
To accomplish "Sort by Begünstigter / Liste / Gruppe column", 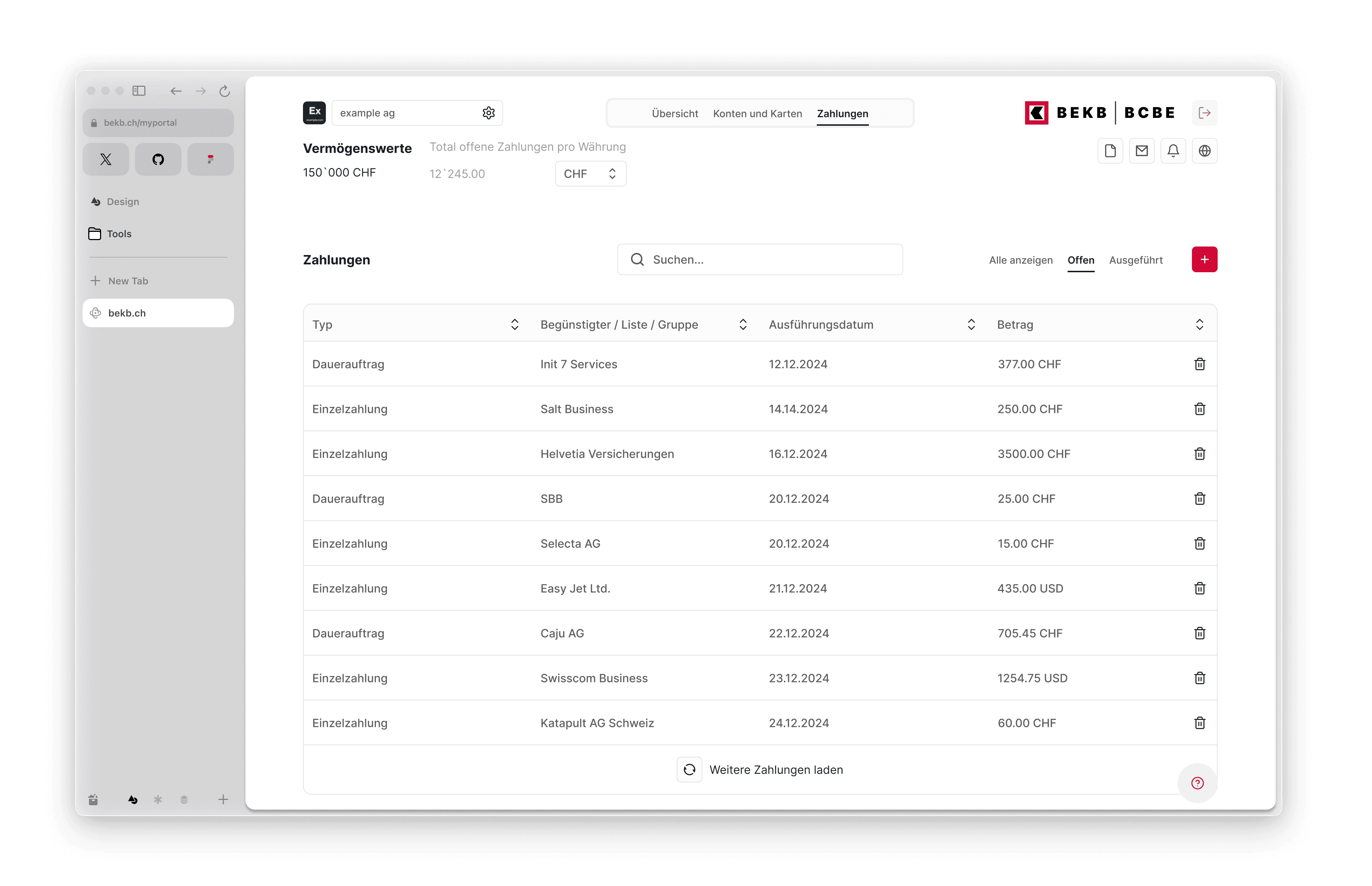I will tap(743, 324).
